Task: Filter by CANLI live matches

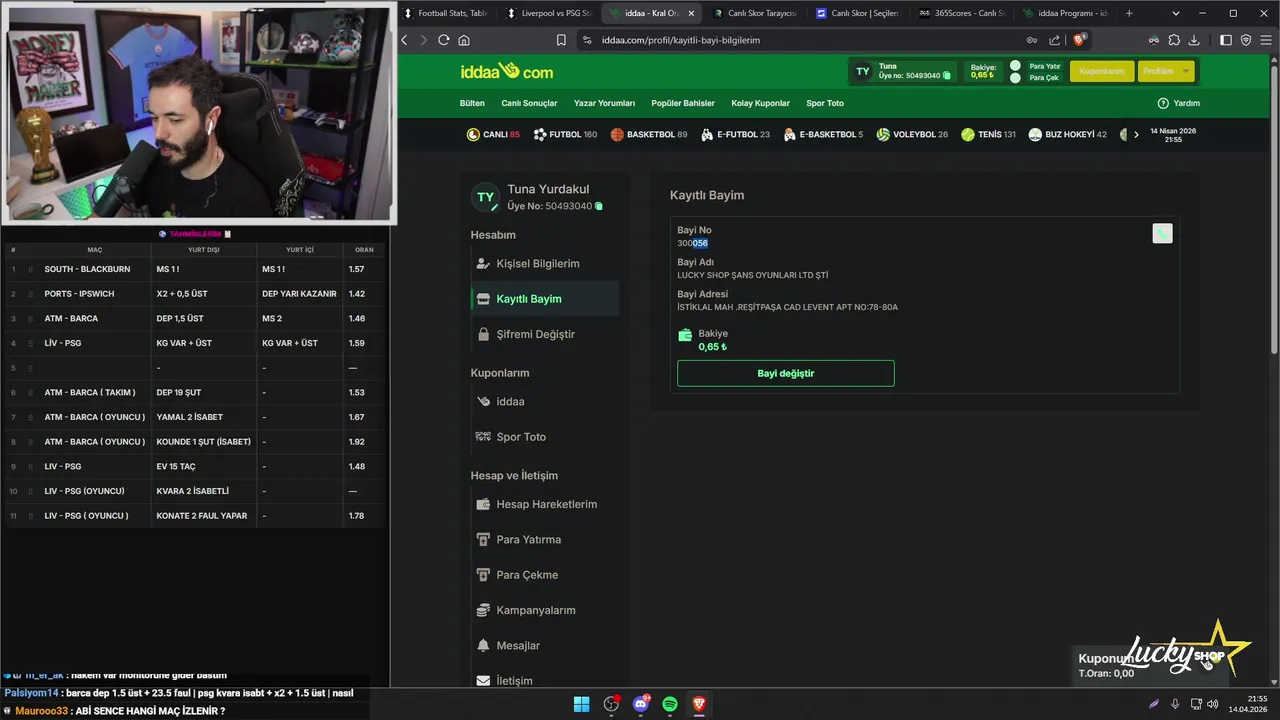Action: (x=493, y=134)
